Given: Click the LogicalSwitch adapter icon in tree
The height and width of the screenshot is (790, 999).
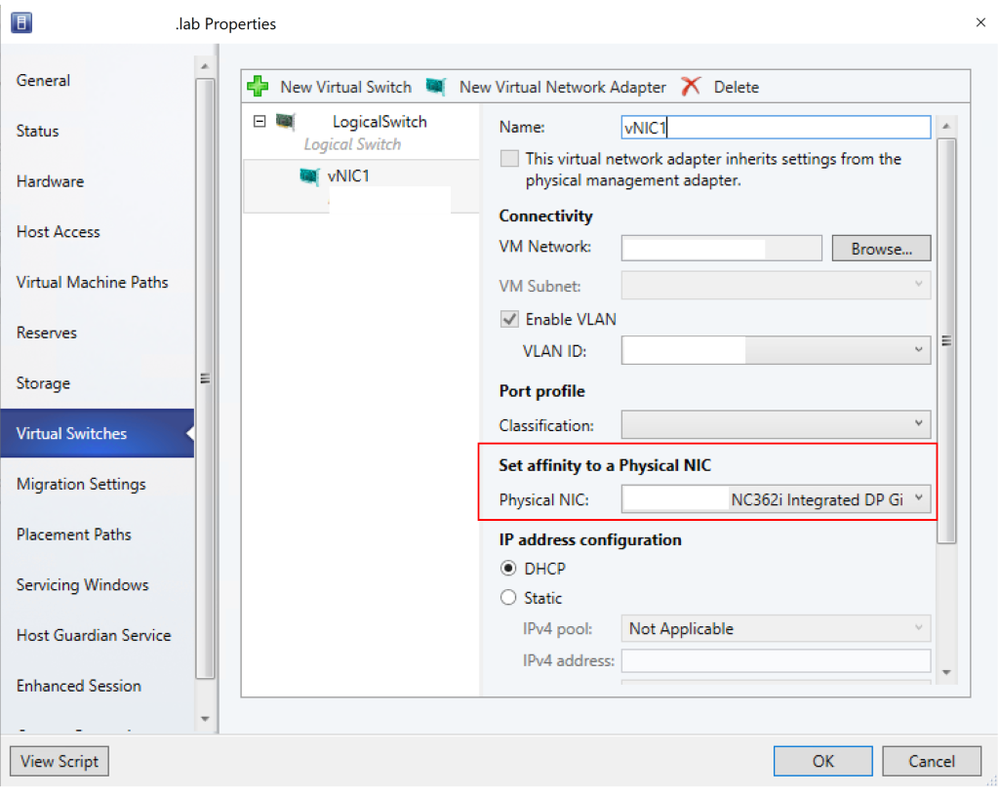Looking at the screenshot, I should (285, 121).
